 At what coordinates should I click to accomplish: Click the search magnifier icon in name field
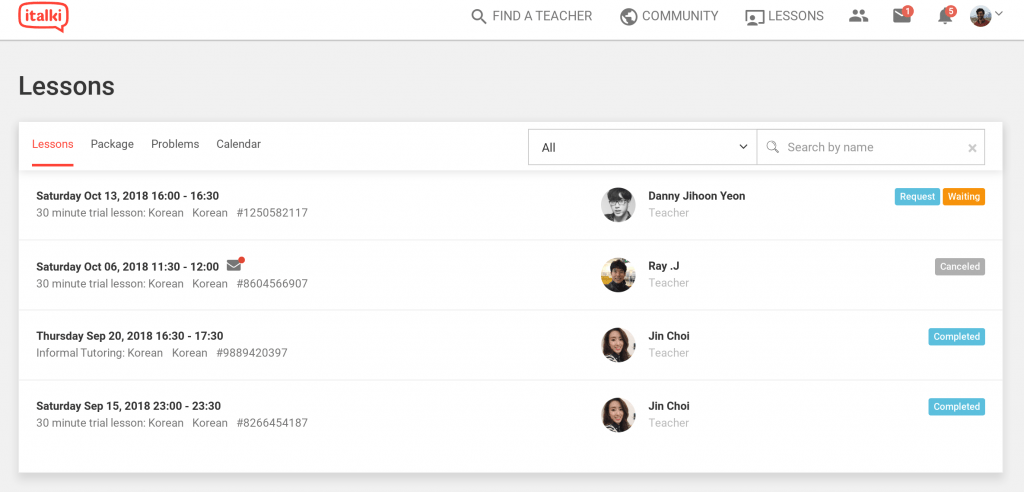tap(773, 147)
